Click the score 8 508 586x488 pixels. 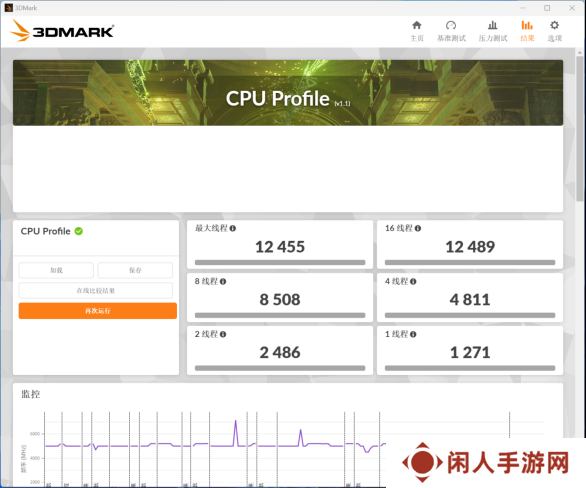(x=280, y=300)
